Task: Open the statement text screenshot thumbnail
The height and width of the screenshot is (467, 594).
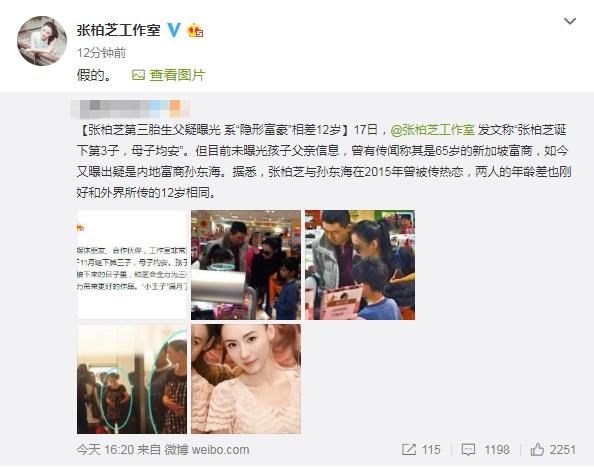Action: coord(132,264)
